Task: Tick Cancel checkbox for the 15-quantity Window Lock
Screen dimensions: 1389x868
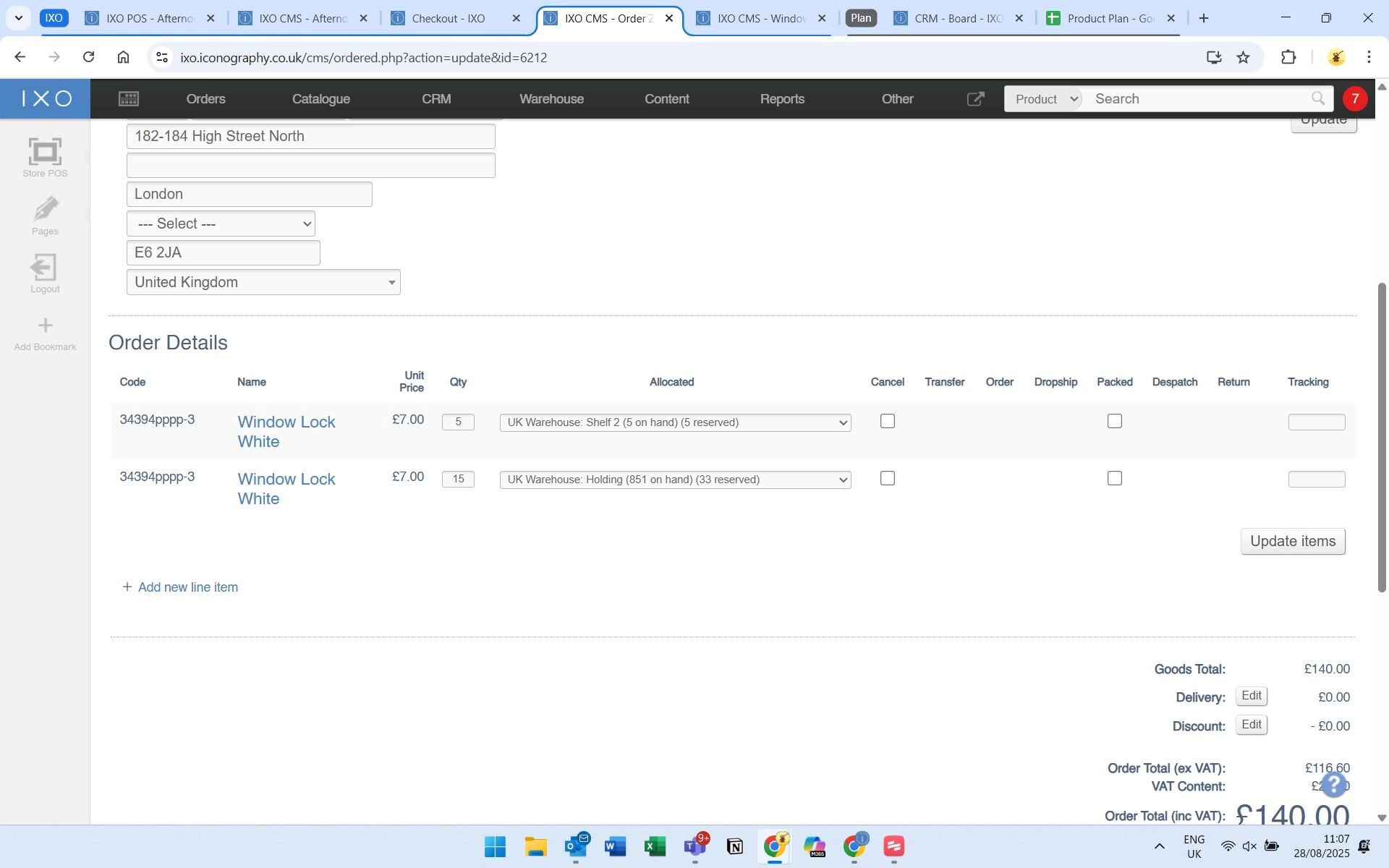Action: pyautogui.click(x=888, y=478)
